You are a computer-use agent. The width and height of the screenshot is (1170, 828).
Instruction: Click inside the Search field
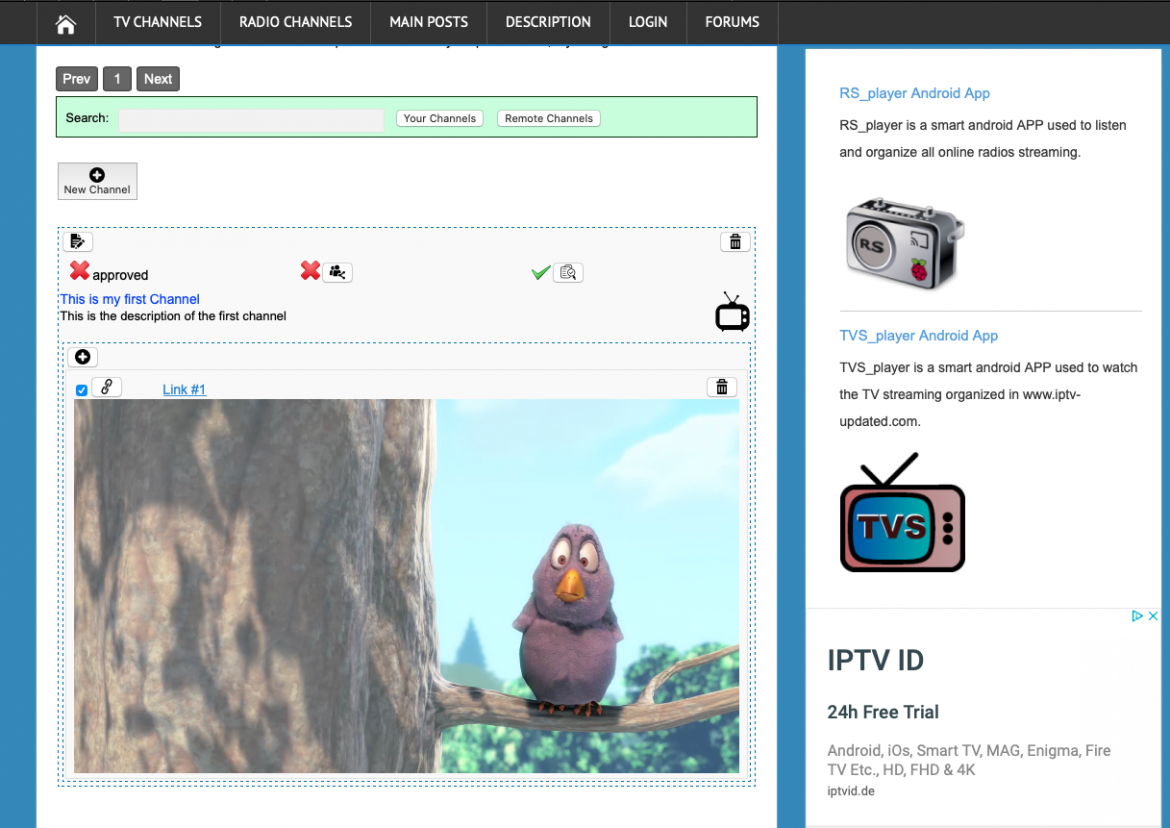[250, 119]
